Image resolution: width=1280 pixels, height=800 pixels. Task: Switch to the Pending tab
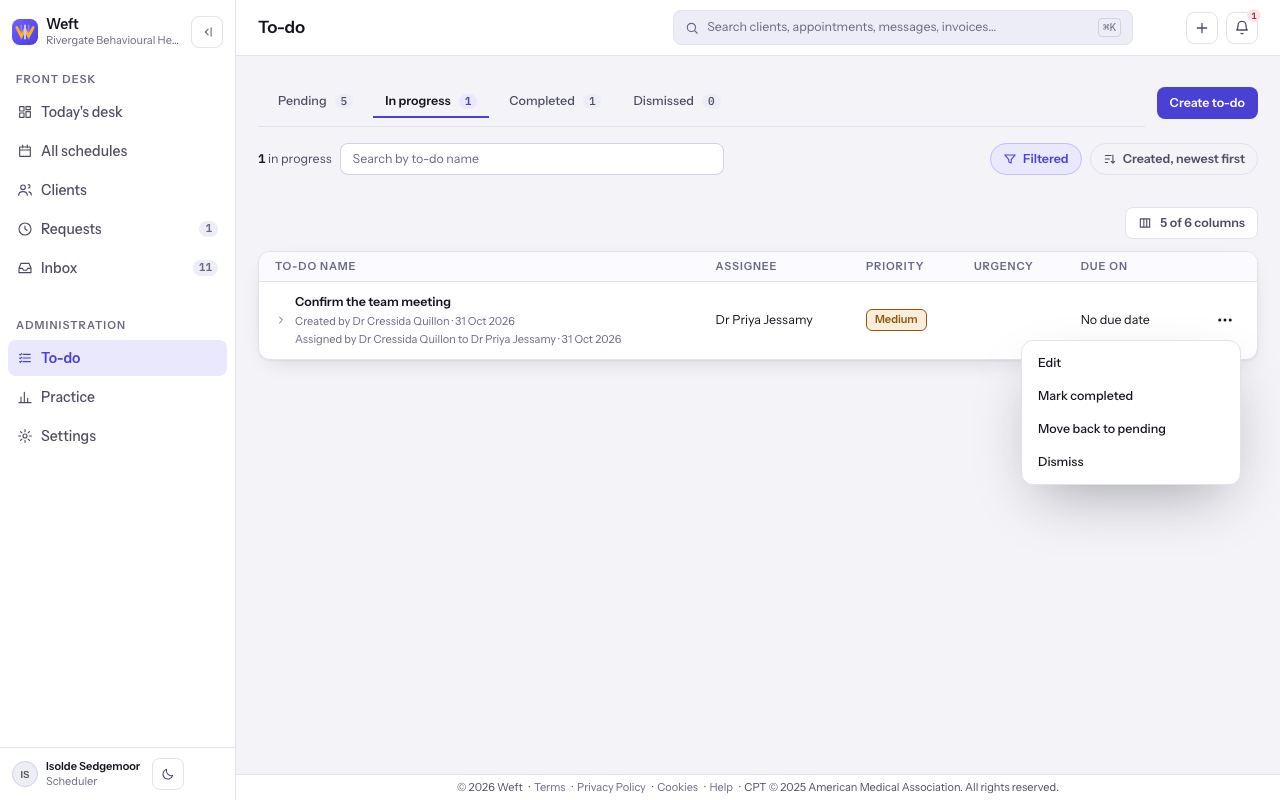[x=314, y=101]
